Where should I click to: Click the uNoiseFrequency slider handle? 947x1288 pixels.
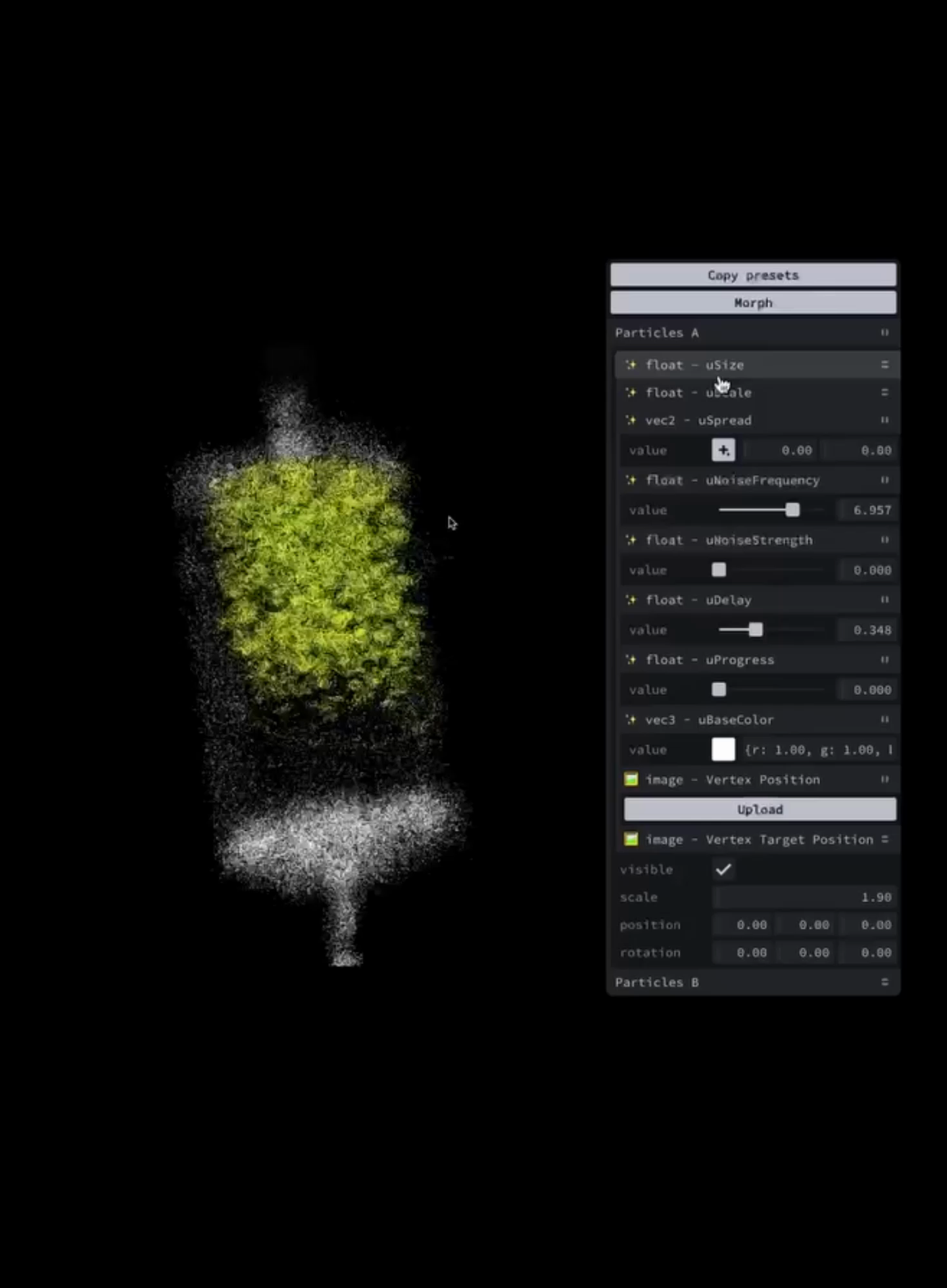792,510
